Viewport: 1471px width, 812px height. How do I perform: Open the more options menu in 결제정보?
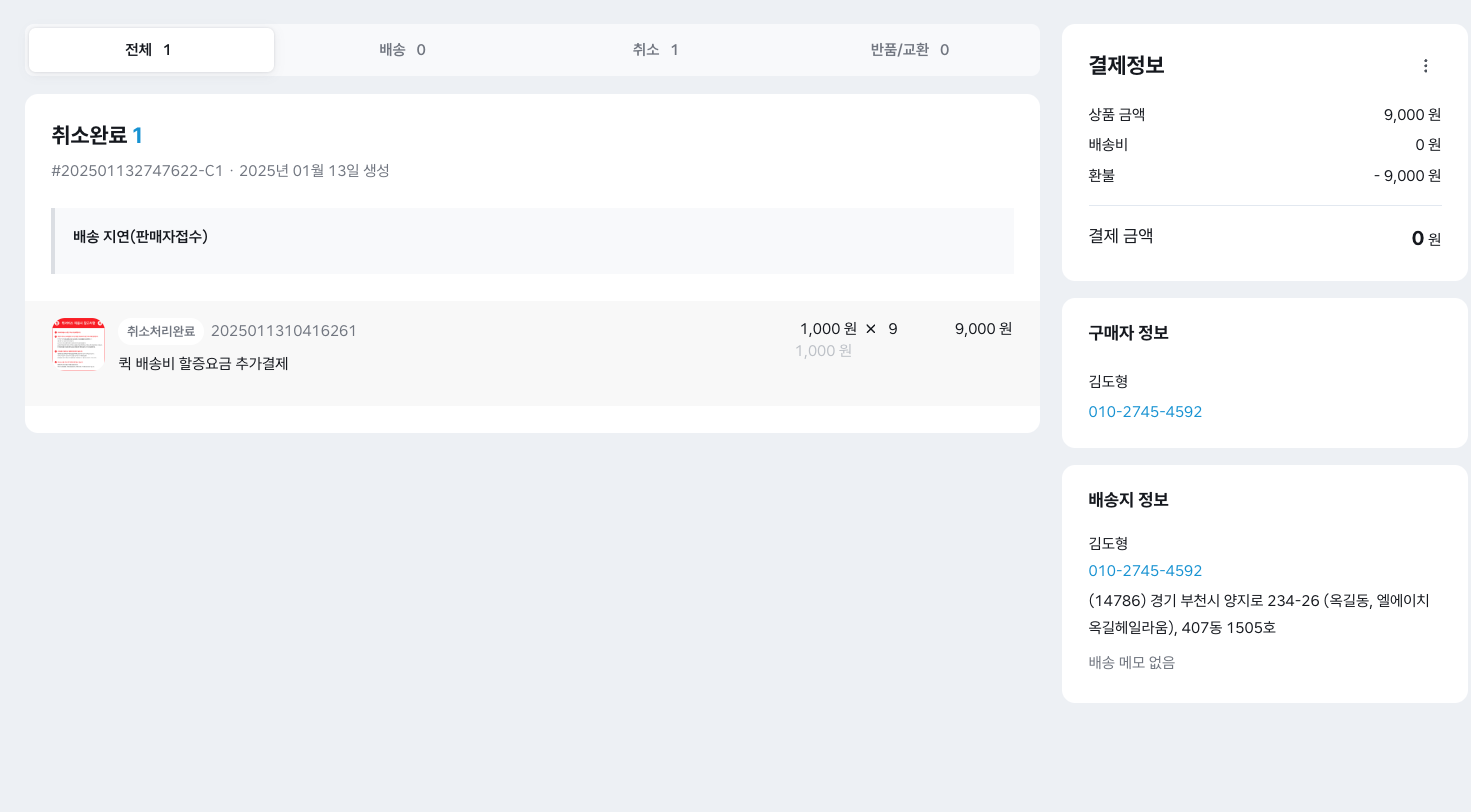1425,66
